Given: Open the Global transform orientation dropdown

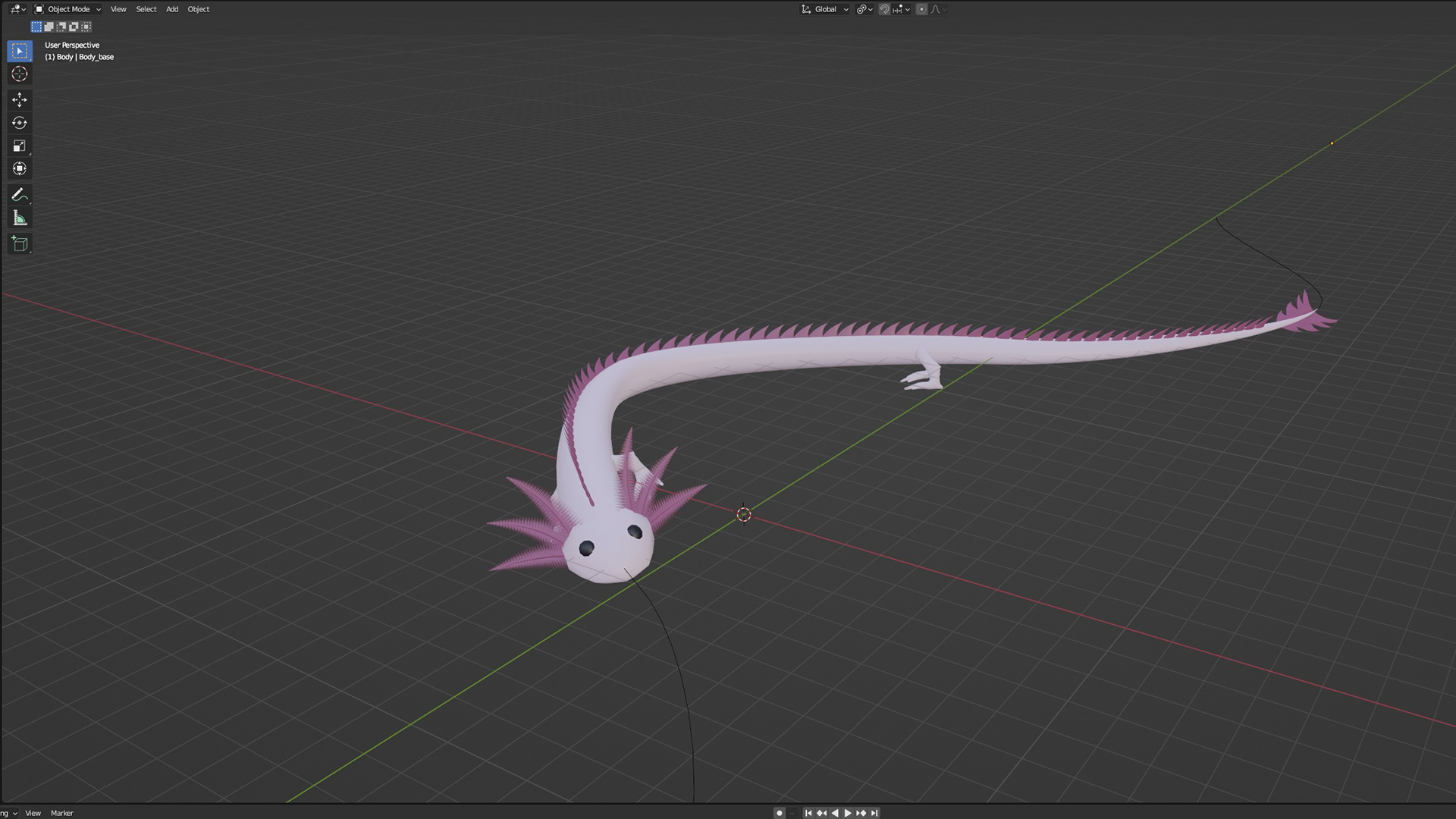Looking at the screenshot, I should tap(825, 9).
